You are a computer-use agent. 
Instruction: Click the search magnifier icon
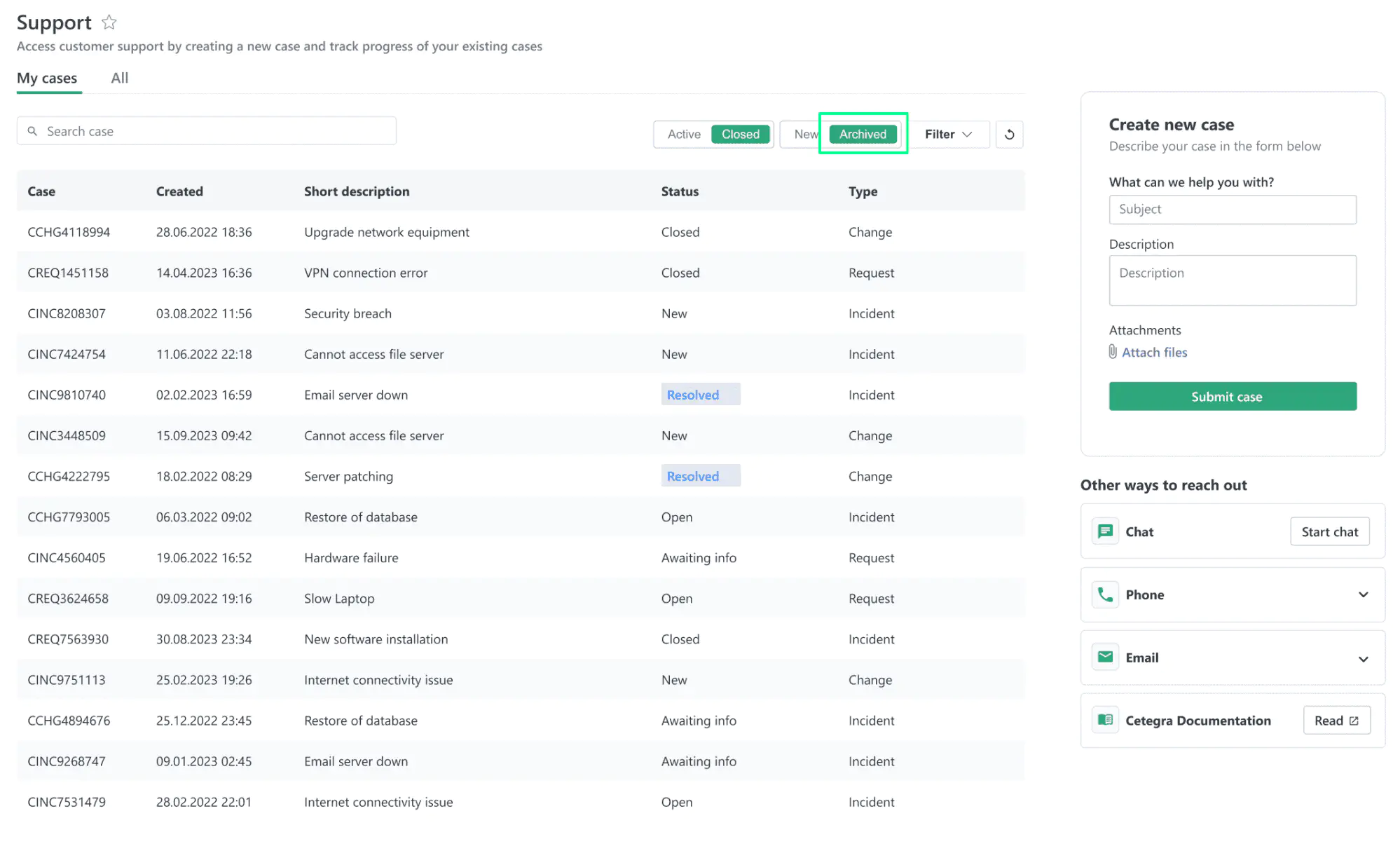(32, 131)
